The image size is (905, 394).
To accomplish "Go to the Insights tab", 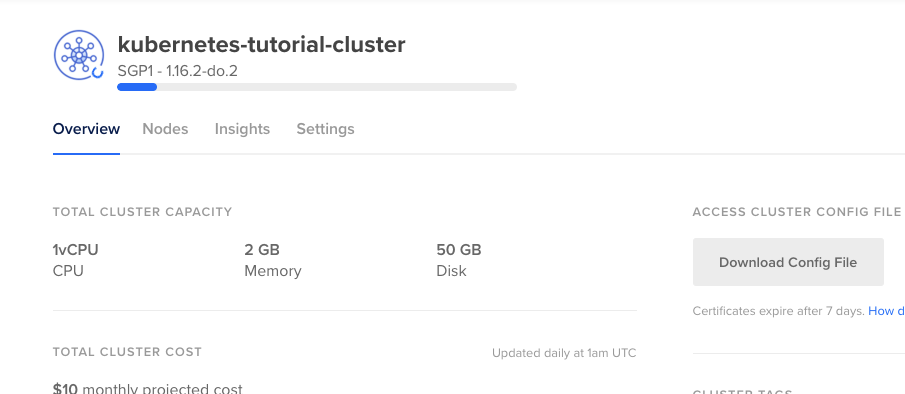I will 242,129.
